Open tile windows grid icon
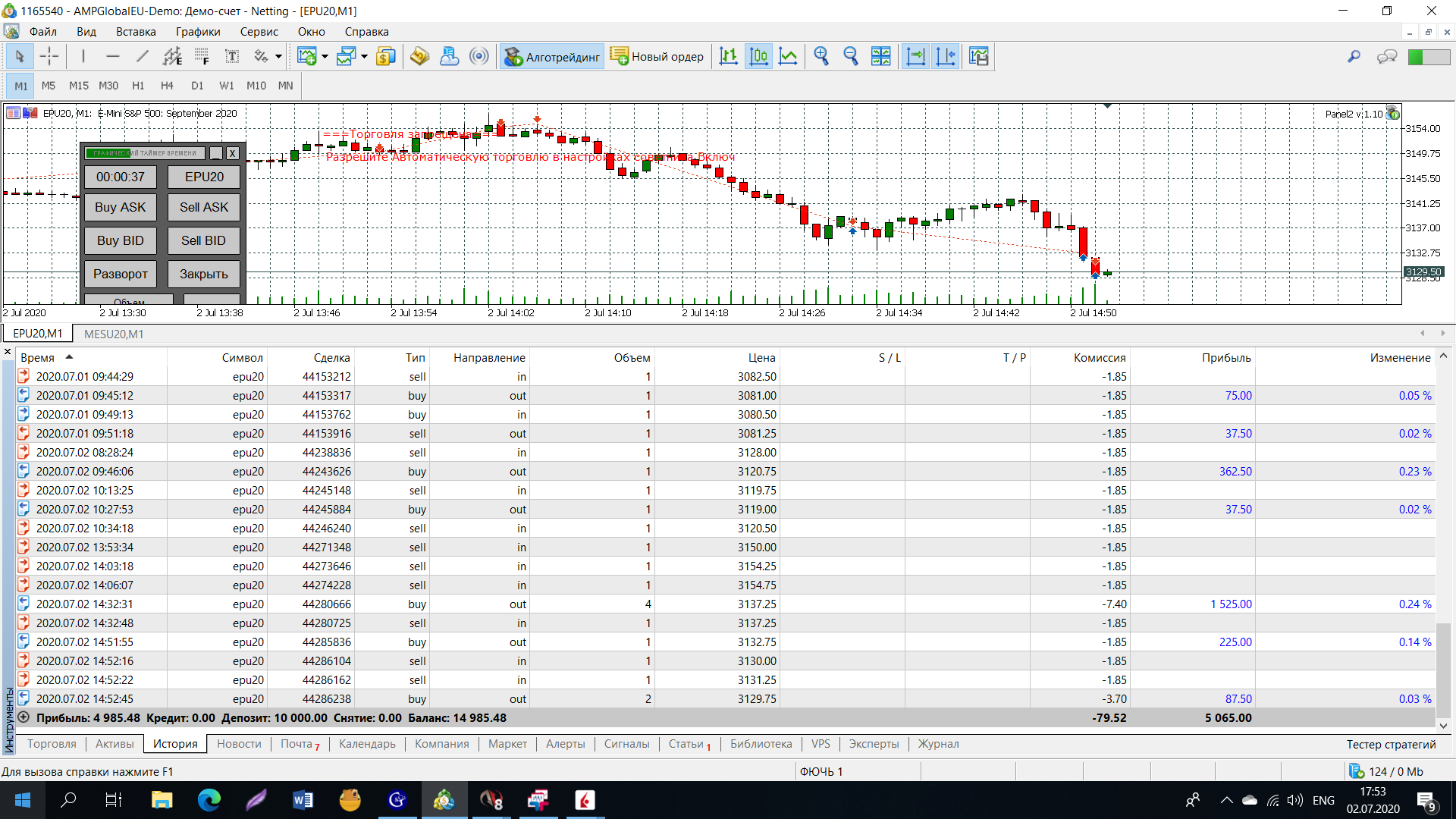The height and width of the screenshot is (819, 1456). point(881,56)
